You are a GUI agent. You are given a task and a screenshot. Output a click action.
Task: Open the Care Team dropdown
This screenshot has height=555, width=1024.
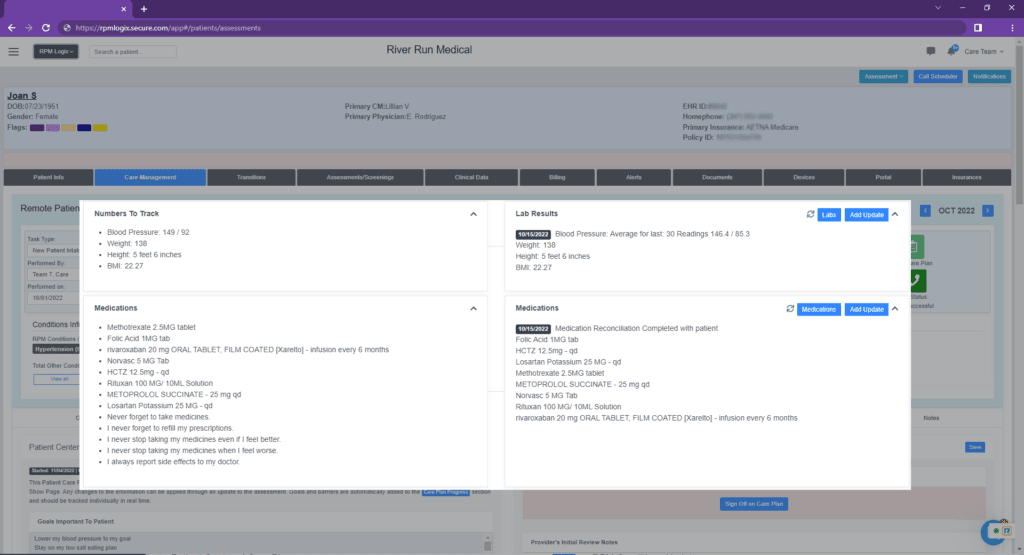click(x=984, y=52)
